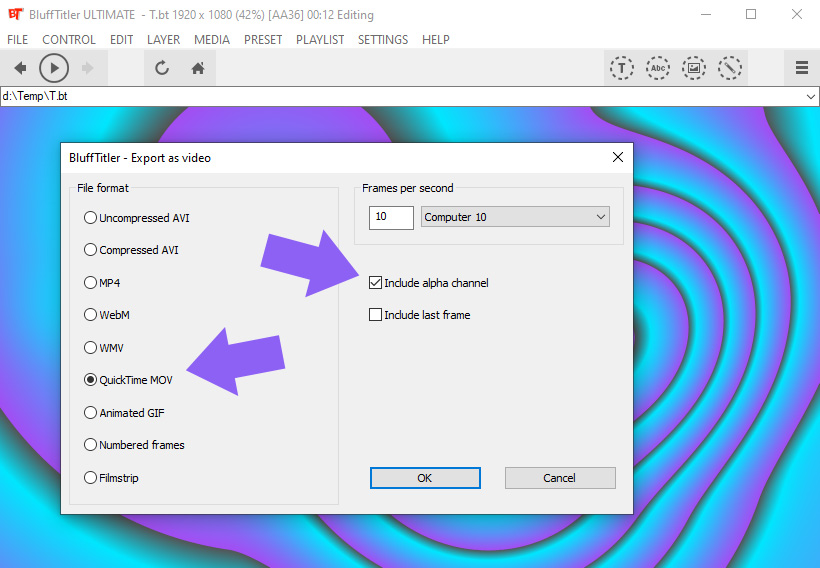Choose MP4 file format

pos(102,283)
